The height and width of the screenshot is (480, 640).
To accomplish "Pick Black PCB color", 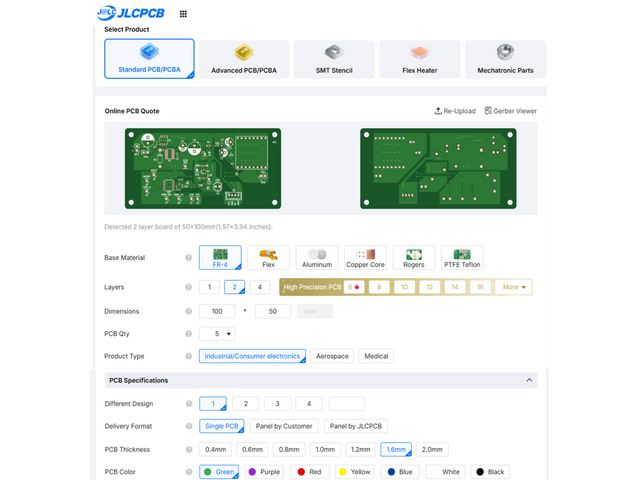I will coord(490,472).
